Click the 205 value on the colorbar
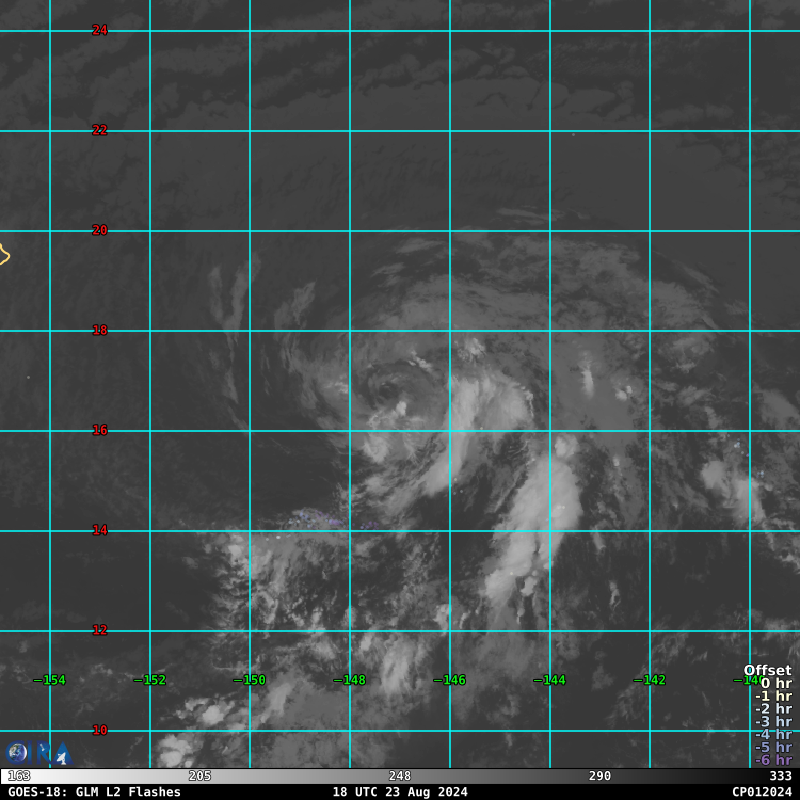This screenshot has height=800, width=800. 200,776
